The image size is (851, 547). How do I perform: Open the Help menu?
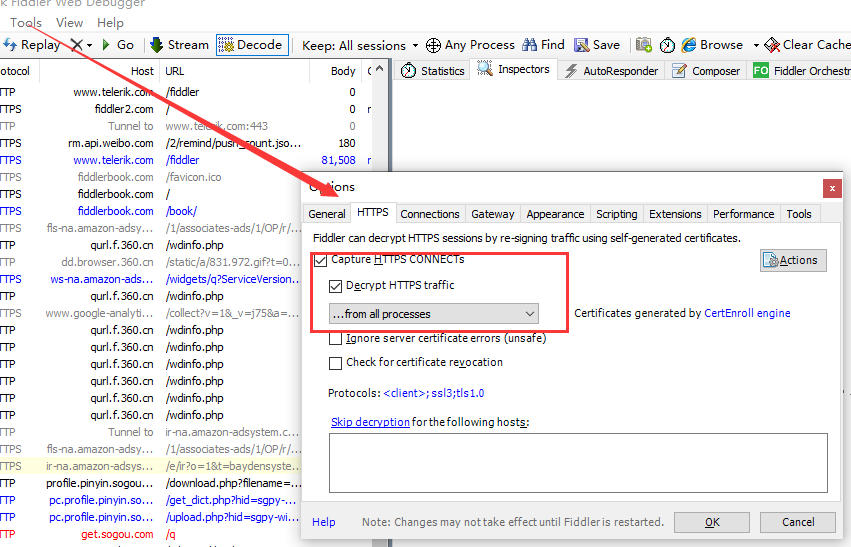[110, 23]
